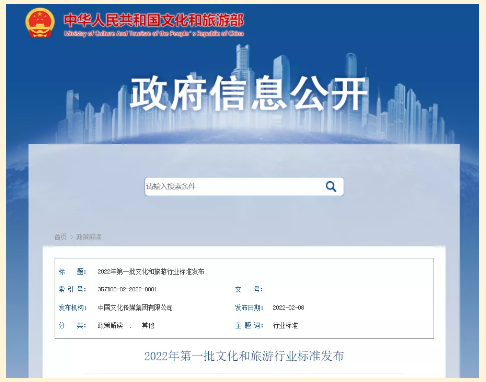This screenshot has width=486, height=382.
Task: Select the publishing agency name
Action: 135,307
